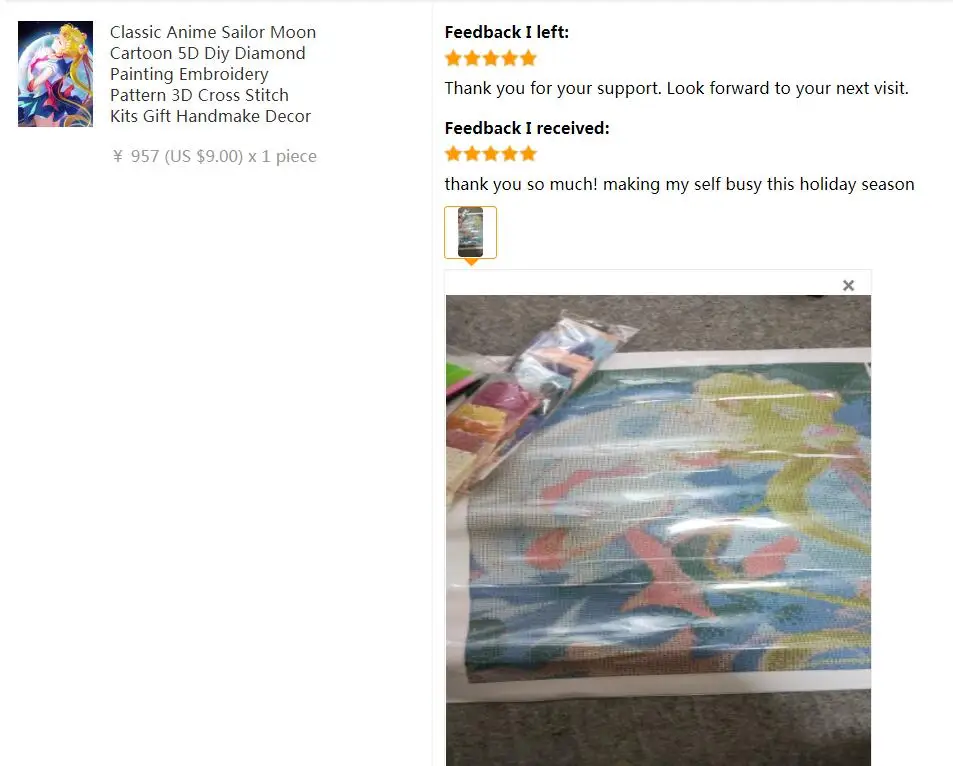Click fourth star under Feedback I received
Screen dimensions: 953x766
pos(510,154)
